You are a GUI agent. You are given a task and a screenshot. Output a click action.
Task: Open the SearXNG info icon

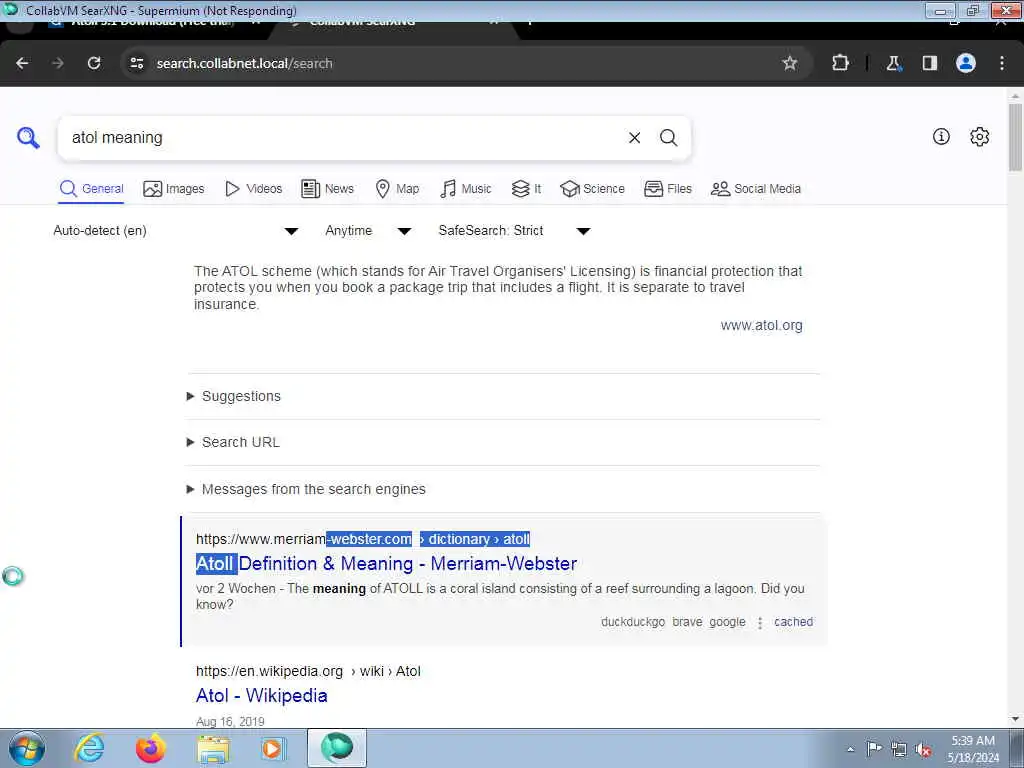(x=941, y=136)
